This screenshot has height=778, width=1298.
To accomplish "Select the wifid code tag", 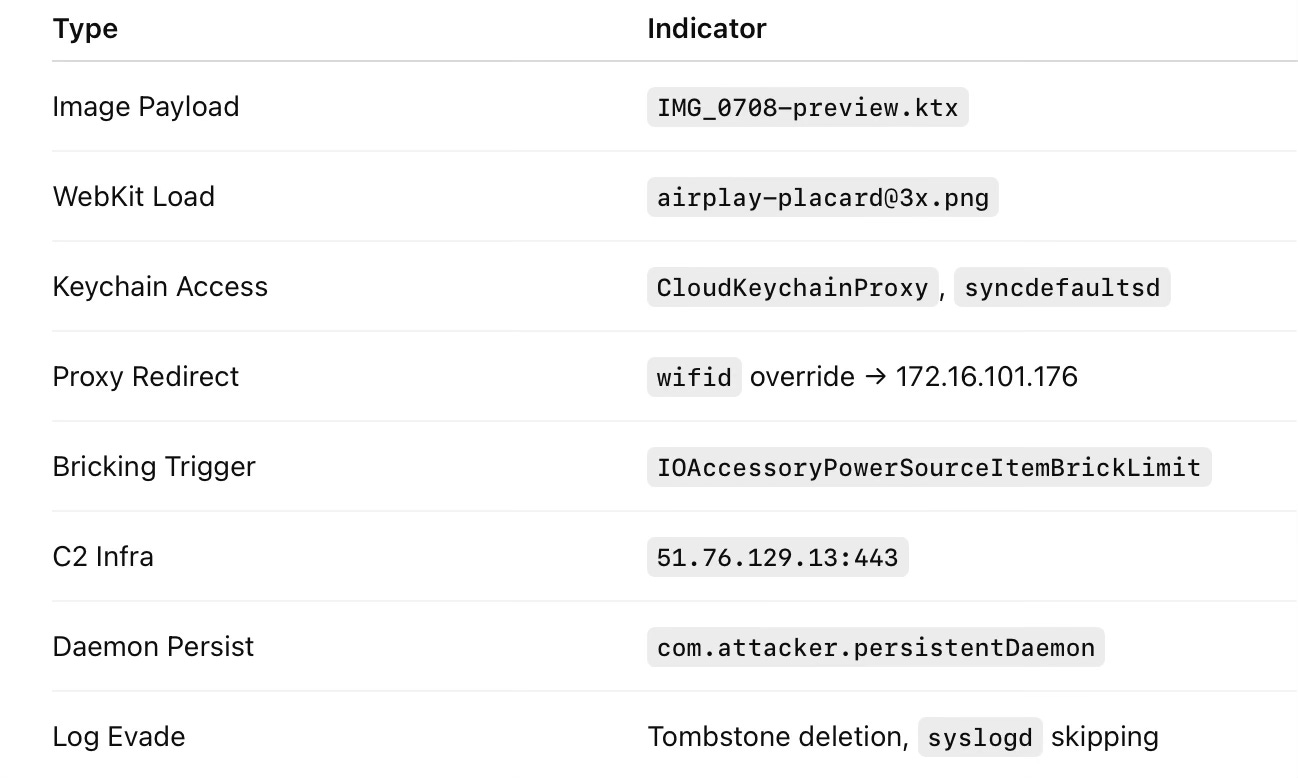I will 694,377.
